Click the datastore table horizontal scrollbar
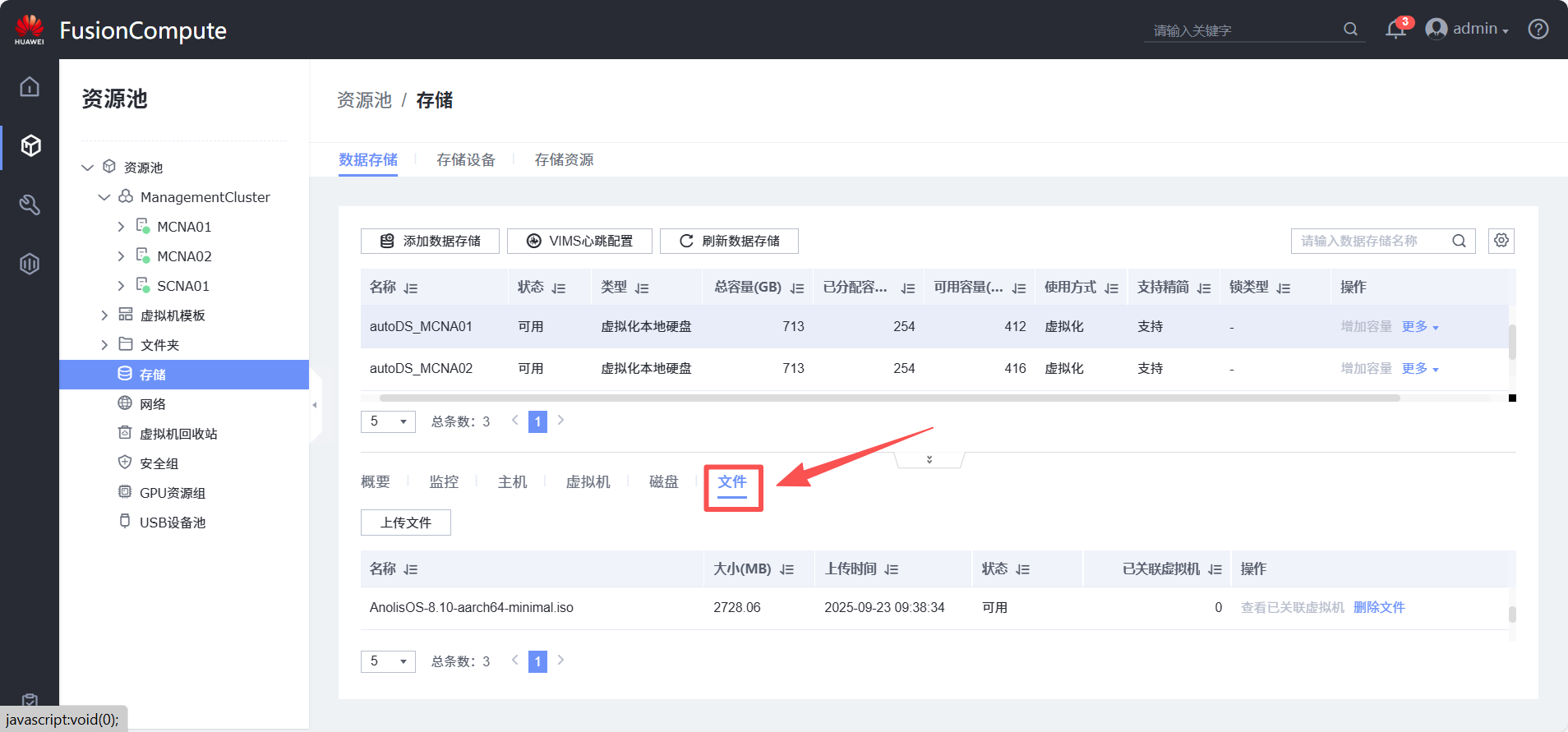1568x732 pixels. tap(890, 398)
